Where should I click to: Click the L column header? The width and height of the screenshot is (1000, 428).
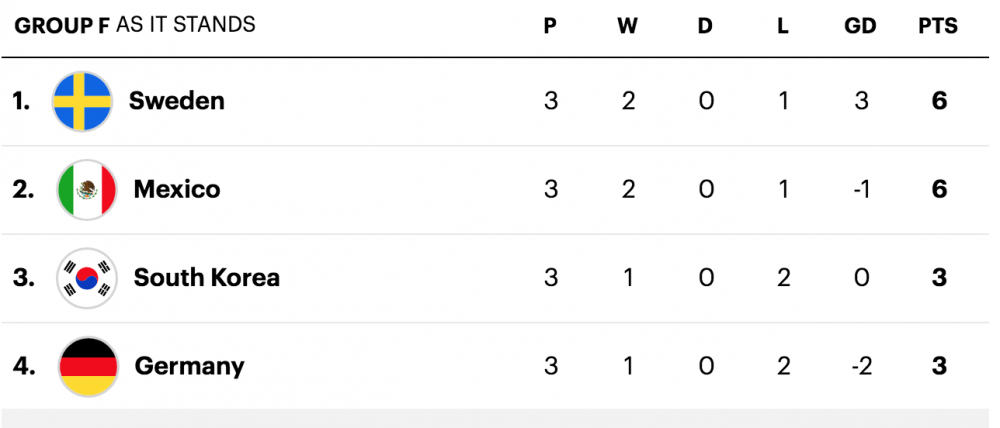tap(783, 27)
